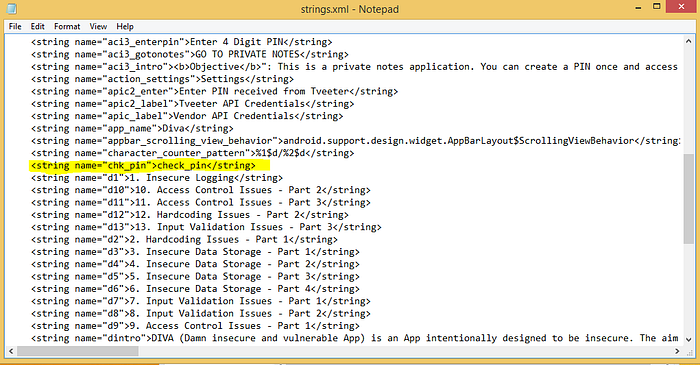700x365 pixels.
Task: Click the action_settings Settings line
Action: pos(162,79)
